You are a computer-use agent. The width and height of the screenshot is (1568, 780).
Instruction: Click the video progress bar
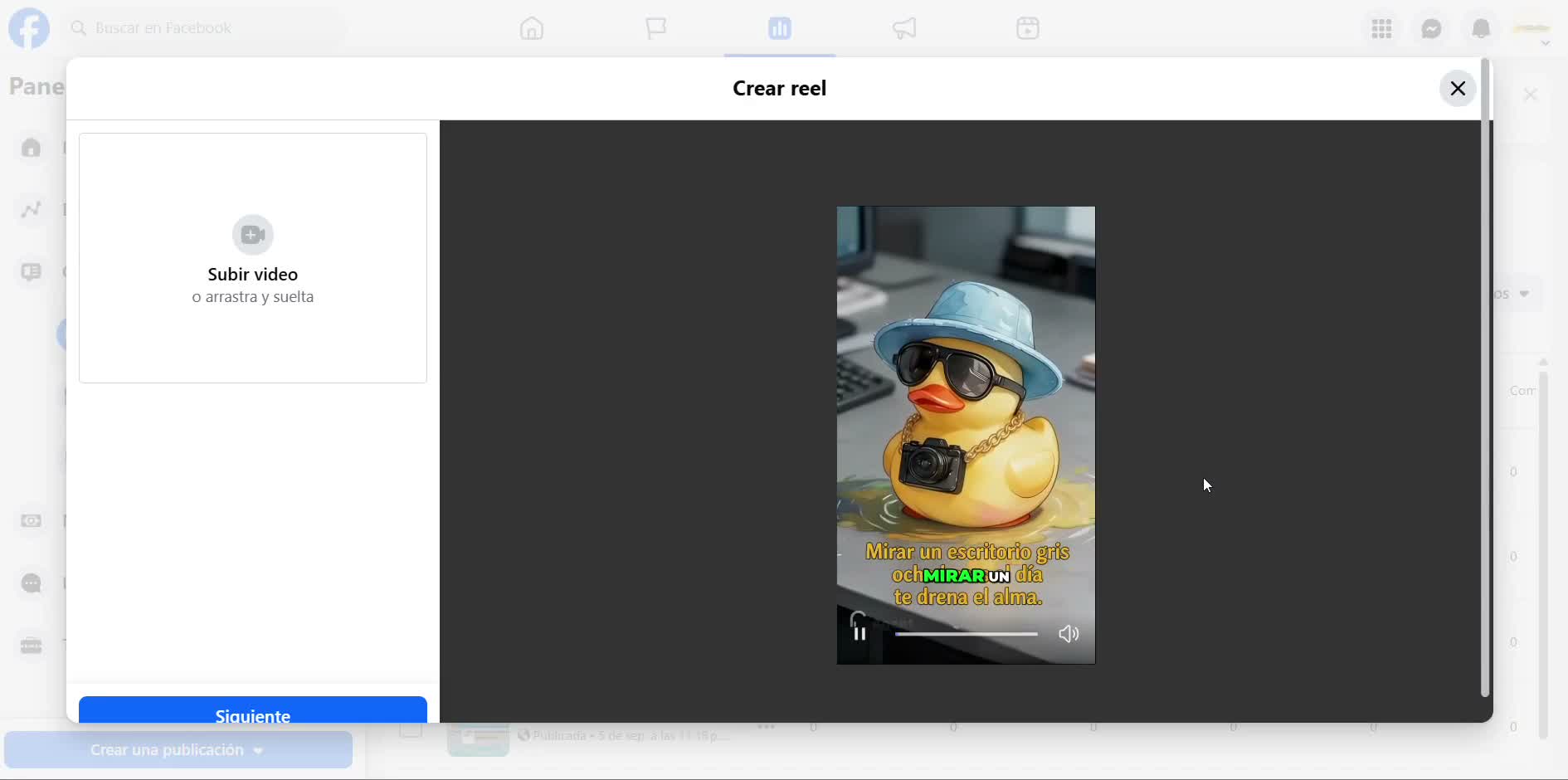click(967, 634)
